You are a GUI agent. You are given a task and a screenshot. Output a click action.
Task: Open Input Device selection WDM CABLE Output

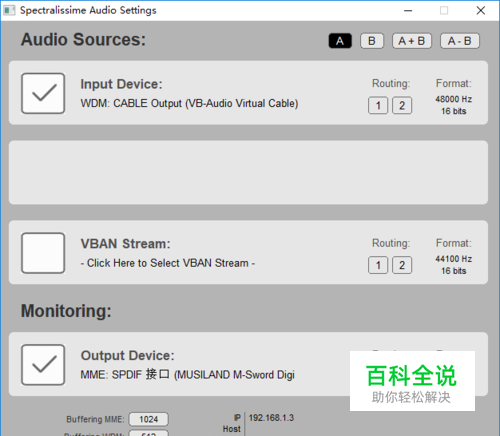(x=189, y=103)
